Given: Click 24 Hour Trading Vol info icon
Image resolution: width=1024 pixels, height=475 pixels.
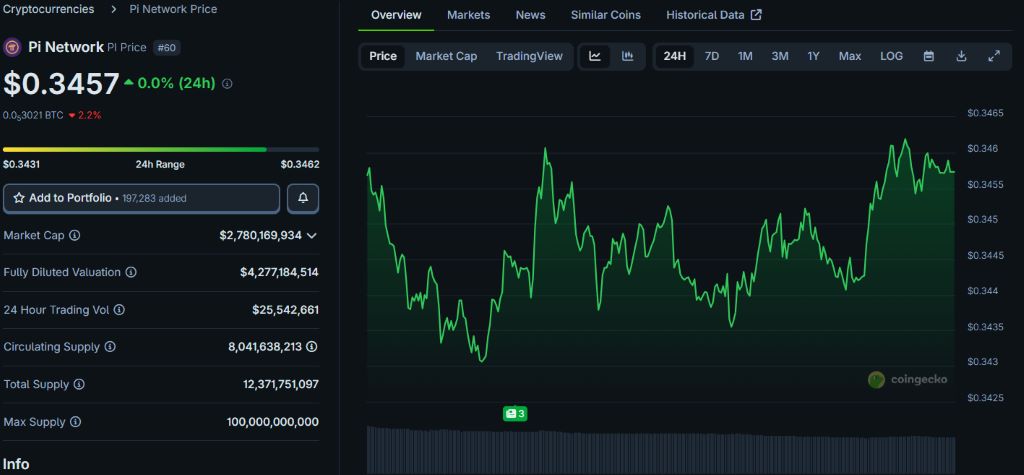Looking at the screenshot, I should [119, 310].
